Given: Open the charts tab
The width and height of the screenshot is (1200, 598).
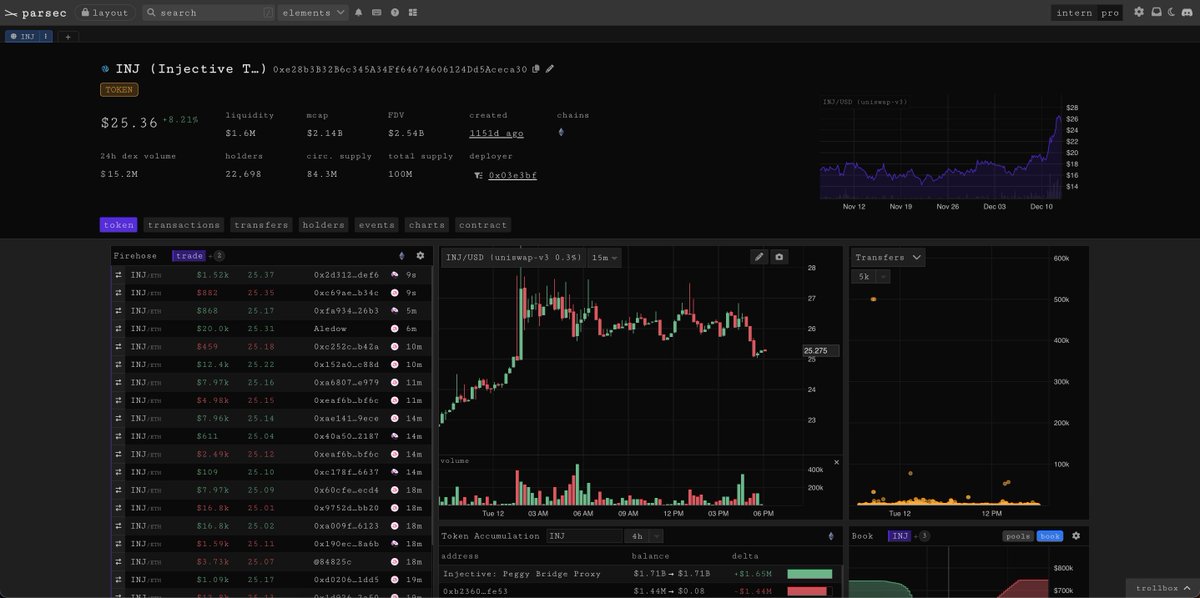Looking at the screenshot, I should [x=427, y=225].
